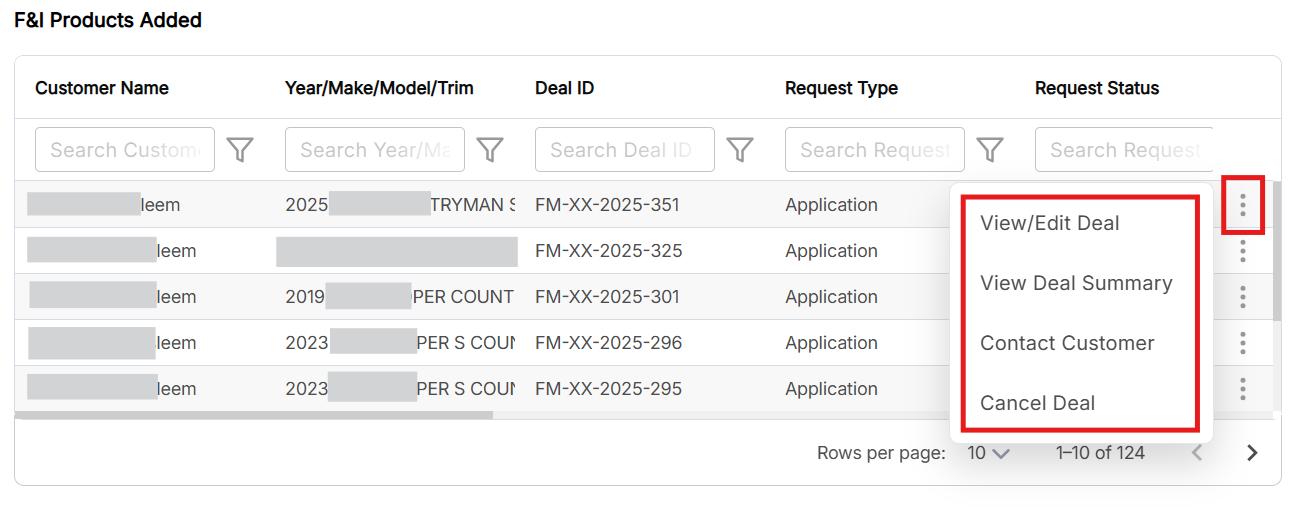Choose Cancel Deal from context menu

pyautogui.click(x=1037, y=403)
